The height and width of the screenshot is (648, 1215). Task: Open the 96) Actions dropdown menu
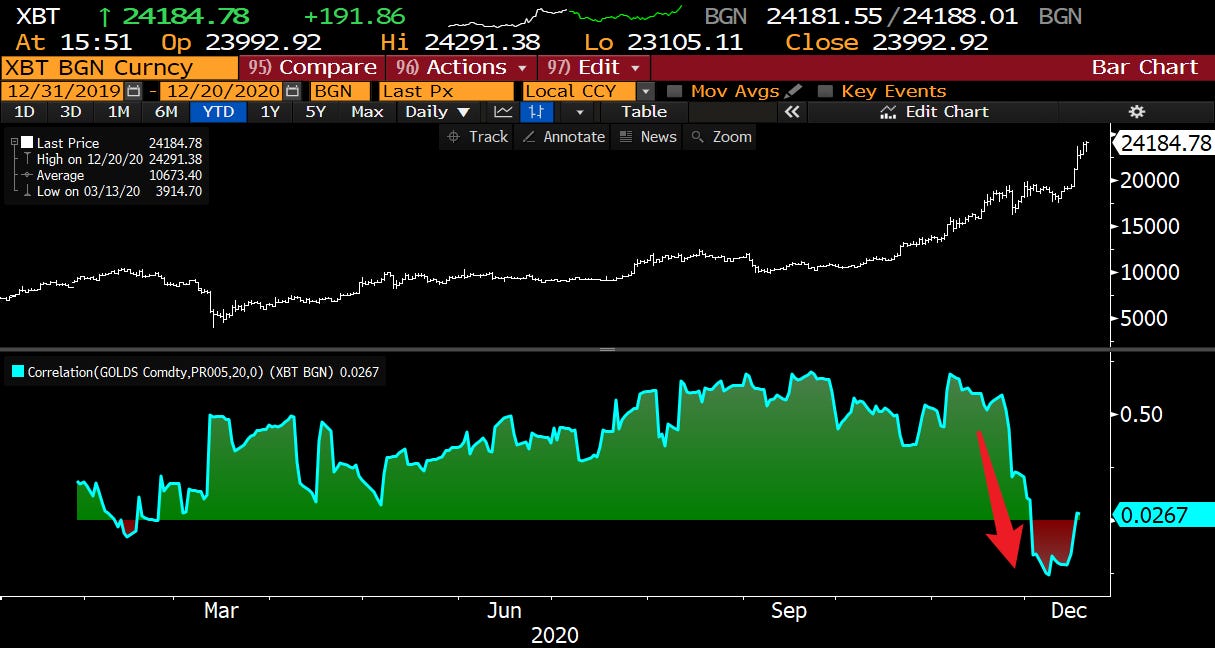coord(462,67)
